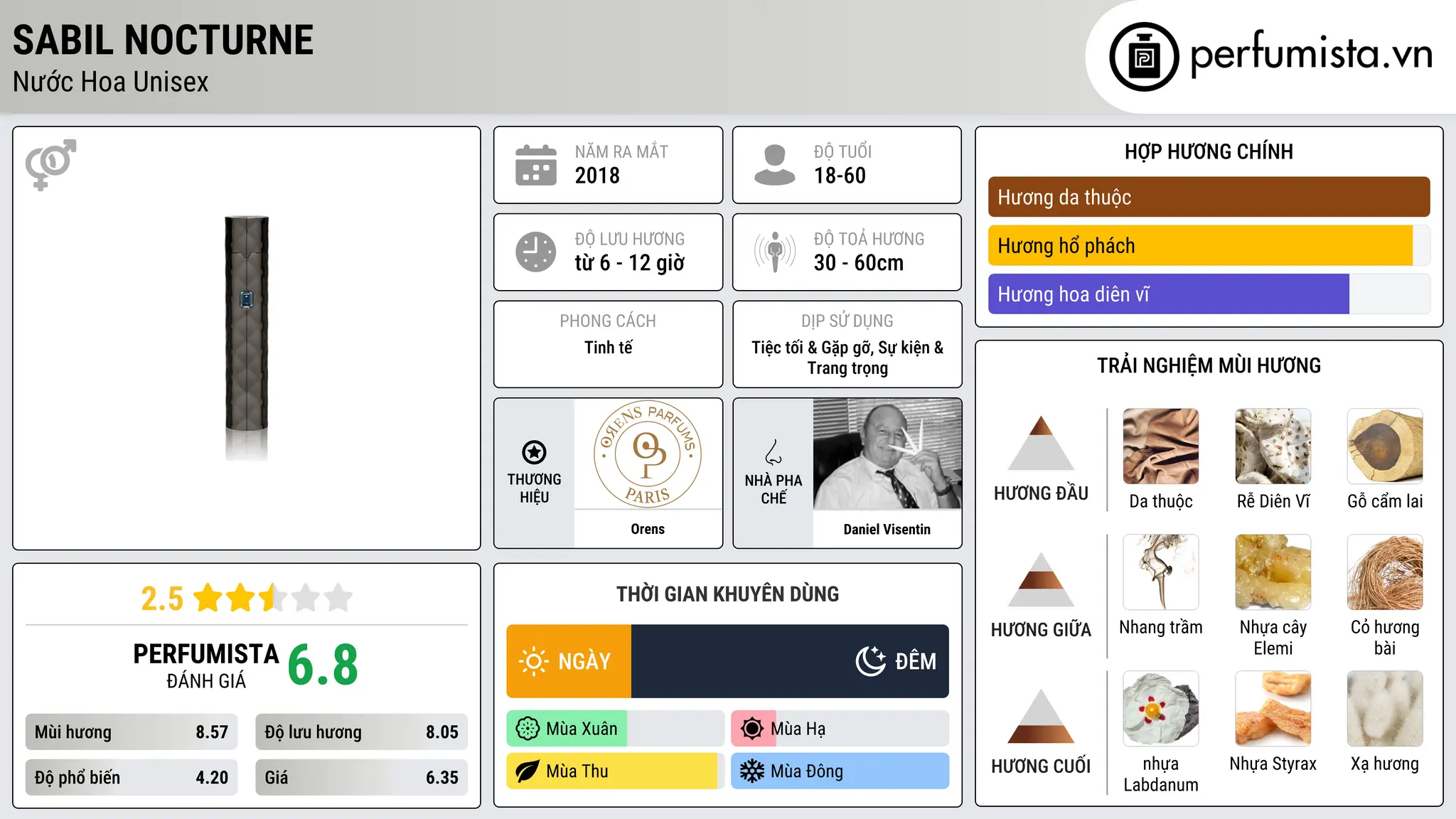Click the snowflake icon for Mùa Đông
Screen dimensions: 1456x819
752,771
